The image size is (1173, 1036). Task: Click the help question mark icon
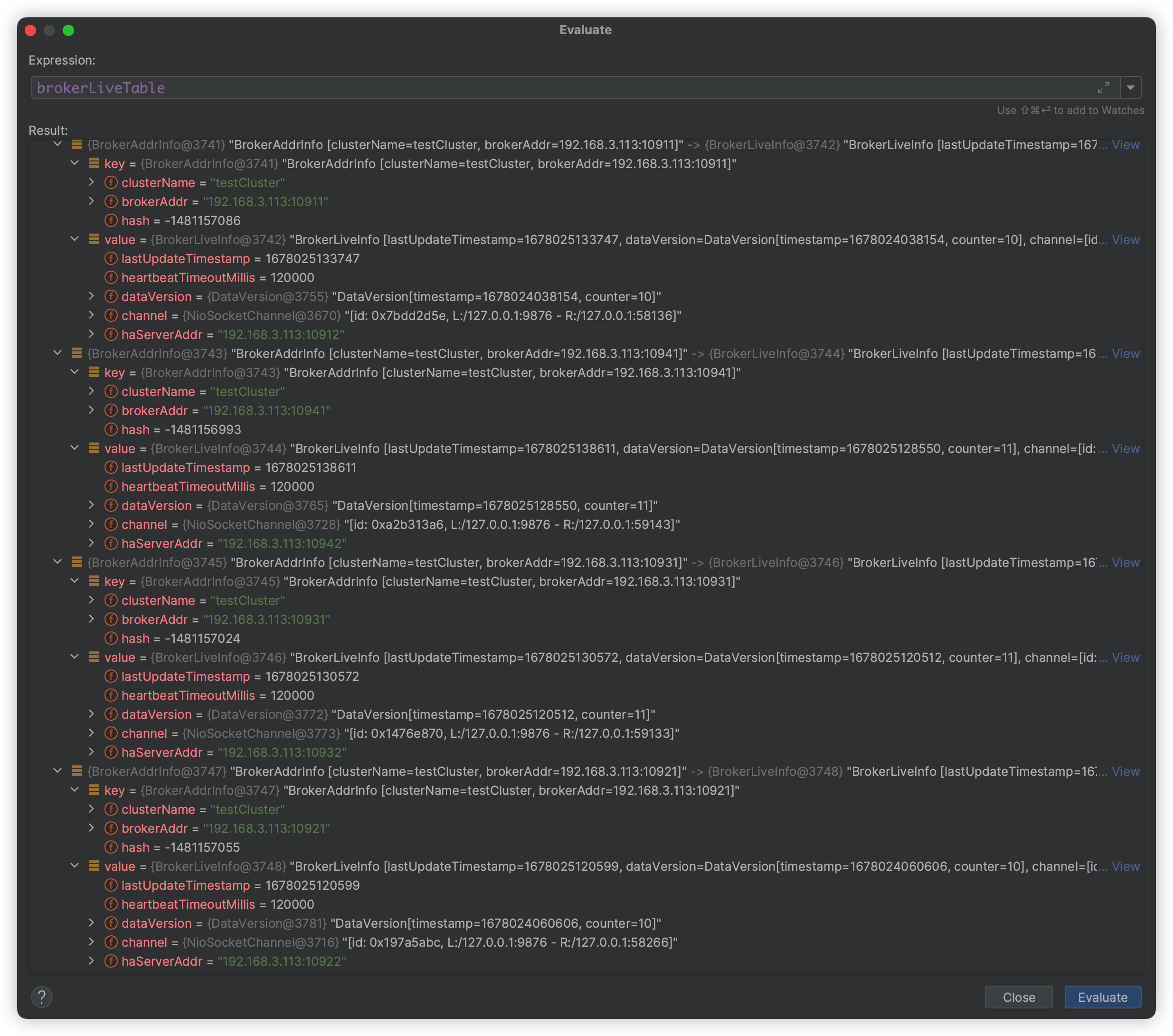[x=41, y=997]
